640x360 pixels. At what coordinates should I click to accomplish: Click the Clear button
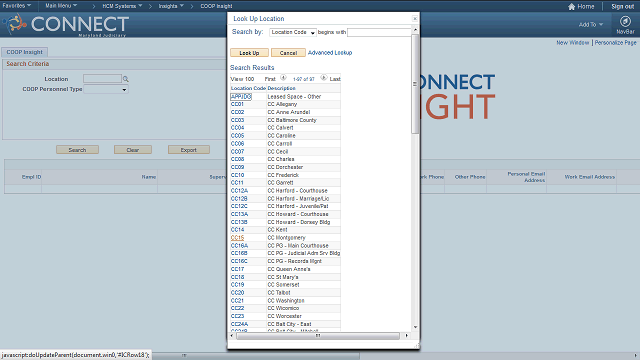(x=133, y=150)
